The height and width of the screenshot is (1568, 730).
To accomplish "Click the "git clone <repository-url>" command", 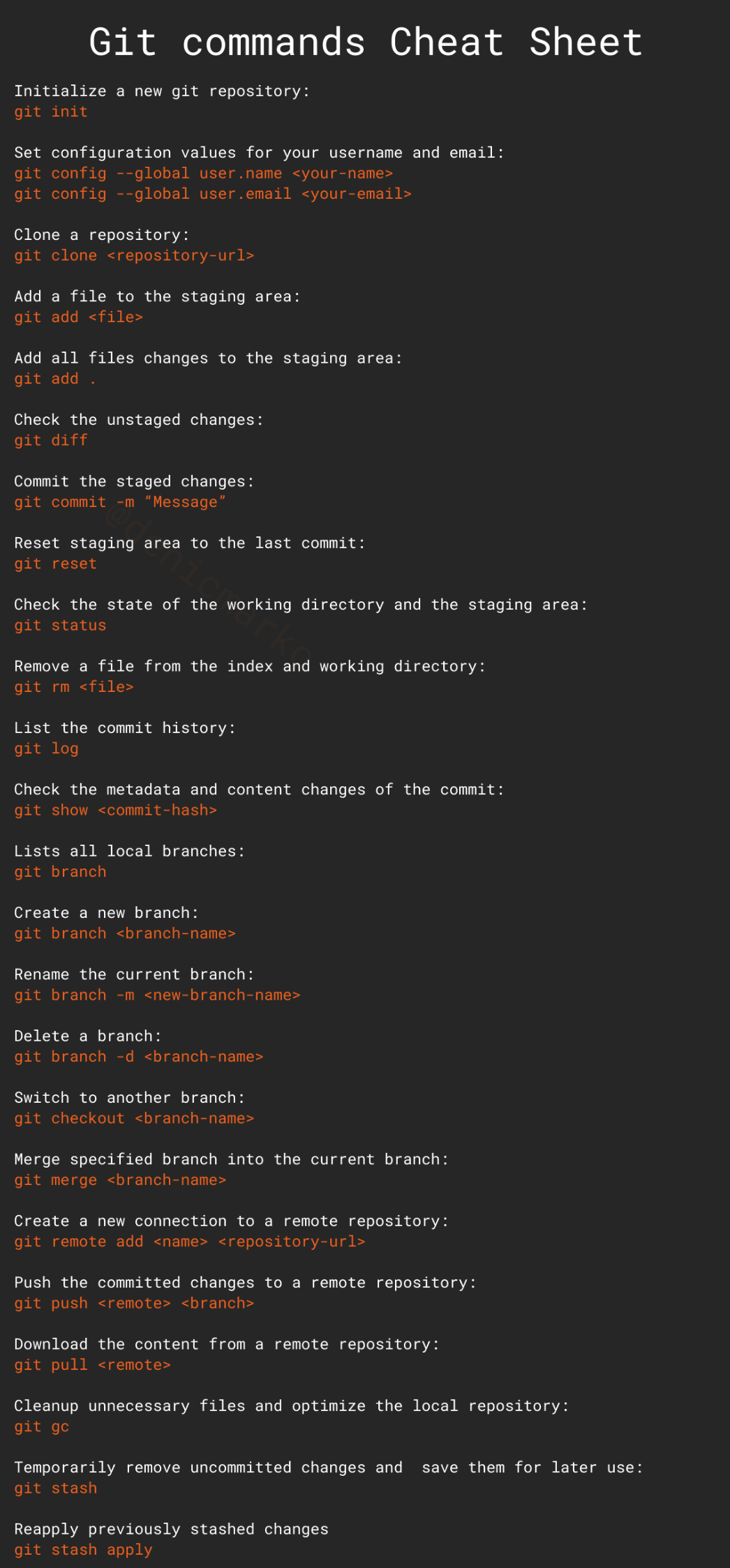I will 134,256.
